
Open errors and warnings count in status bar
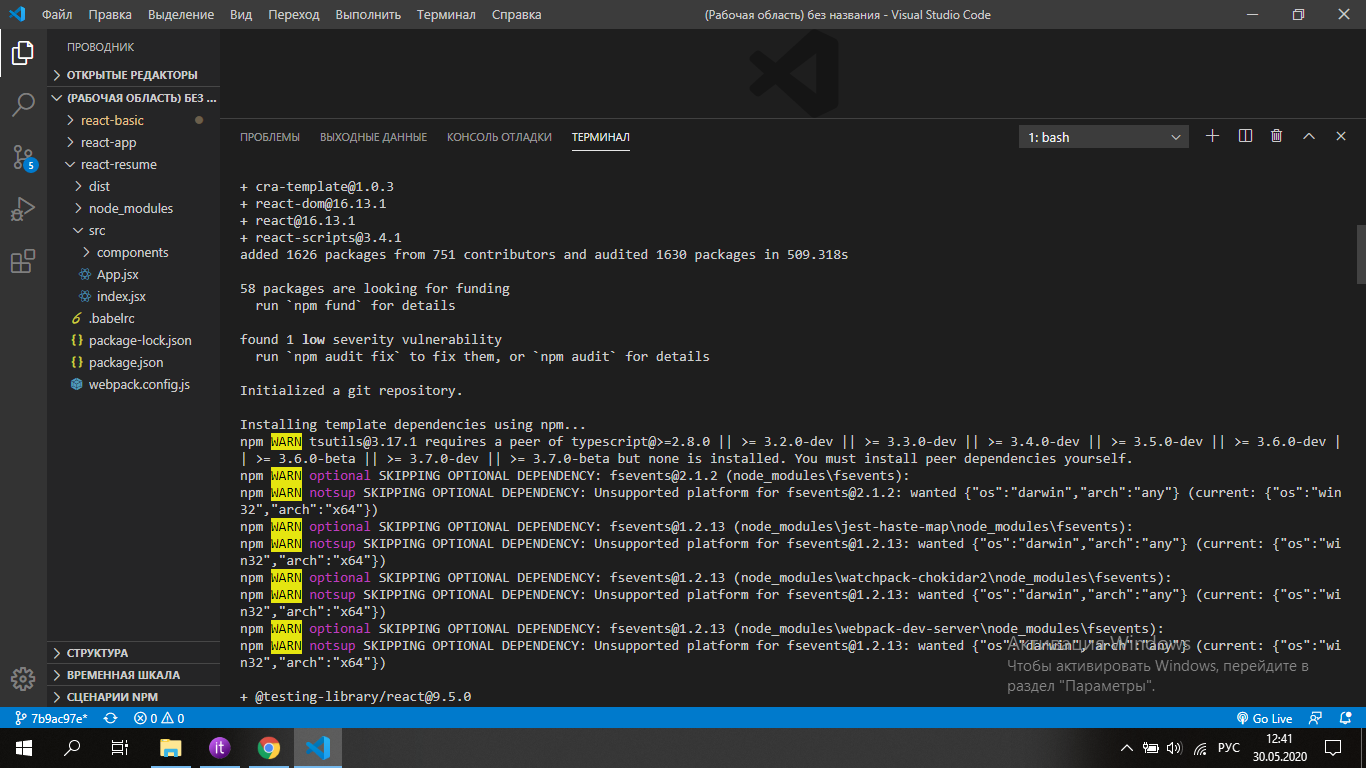[x=159, y=718]
